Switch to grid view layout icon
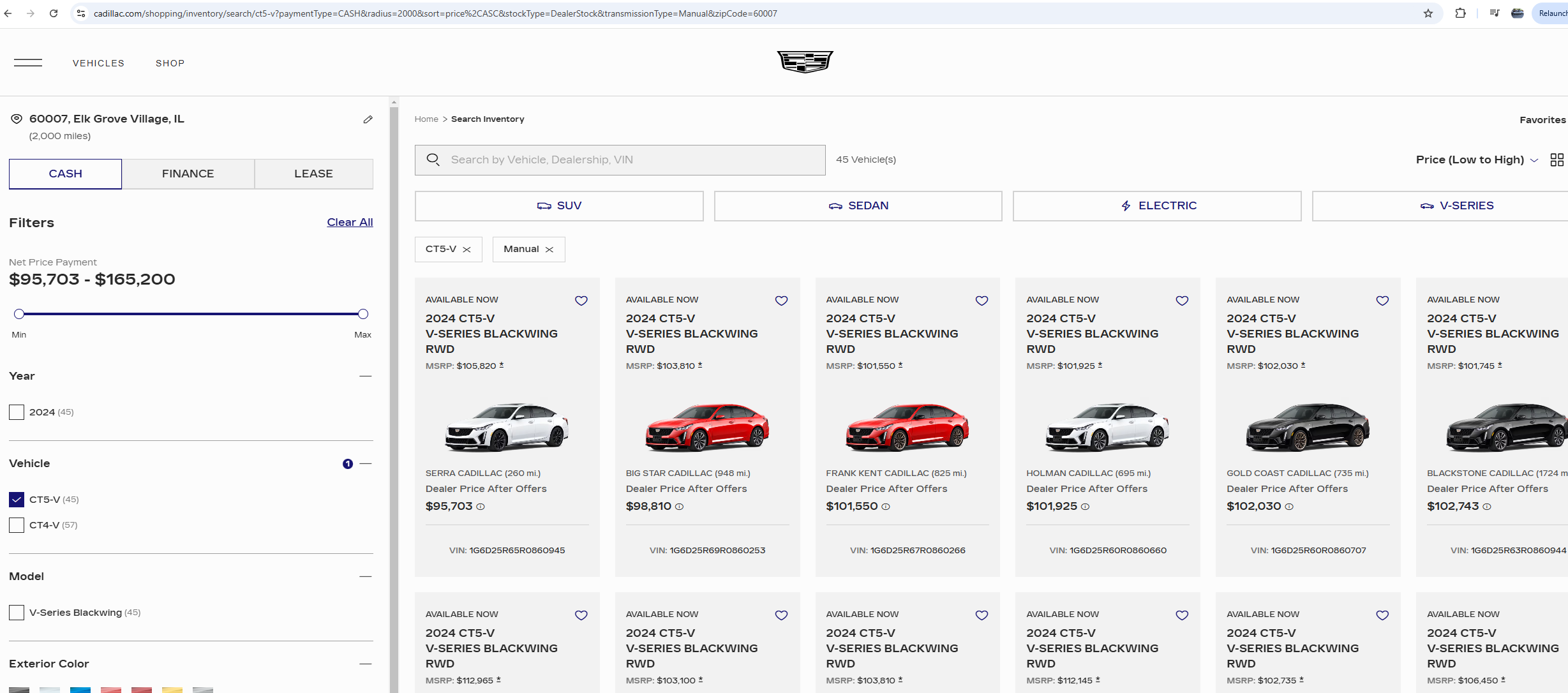This screenshot has width=1568, height=693. coord(1557,160)
